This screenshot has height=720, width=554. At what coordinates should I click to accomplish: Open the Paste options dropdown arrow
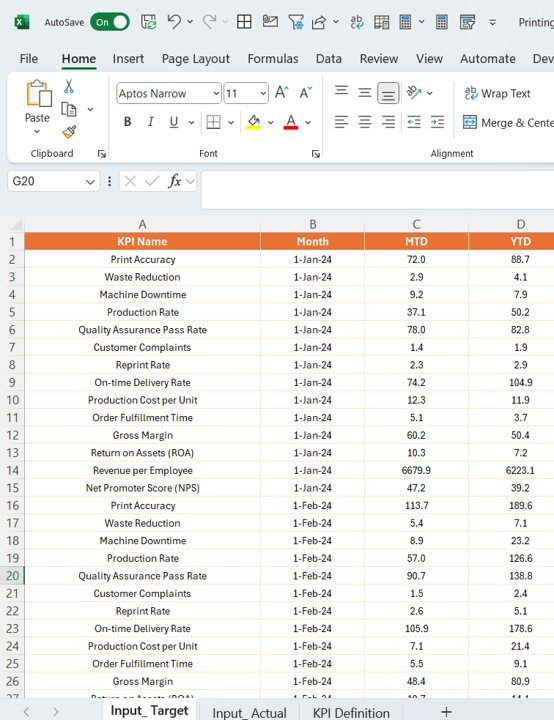pyautogui.click(x=37, y=131)
